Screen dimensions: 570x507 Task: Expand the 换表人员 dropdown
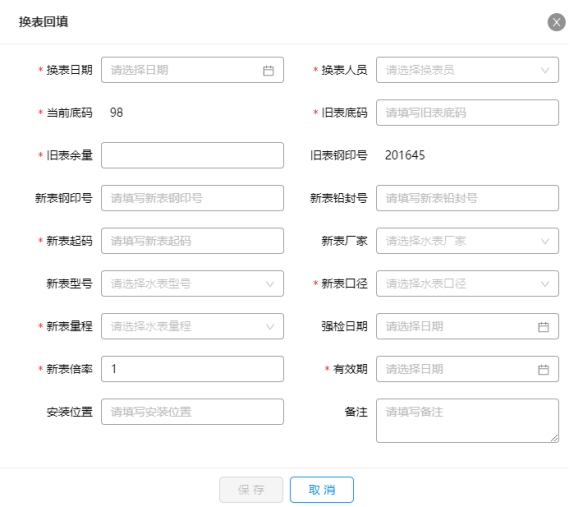467,70
